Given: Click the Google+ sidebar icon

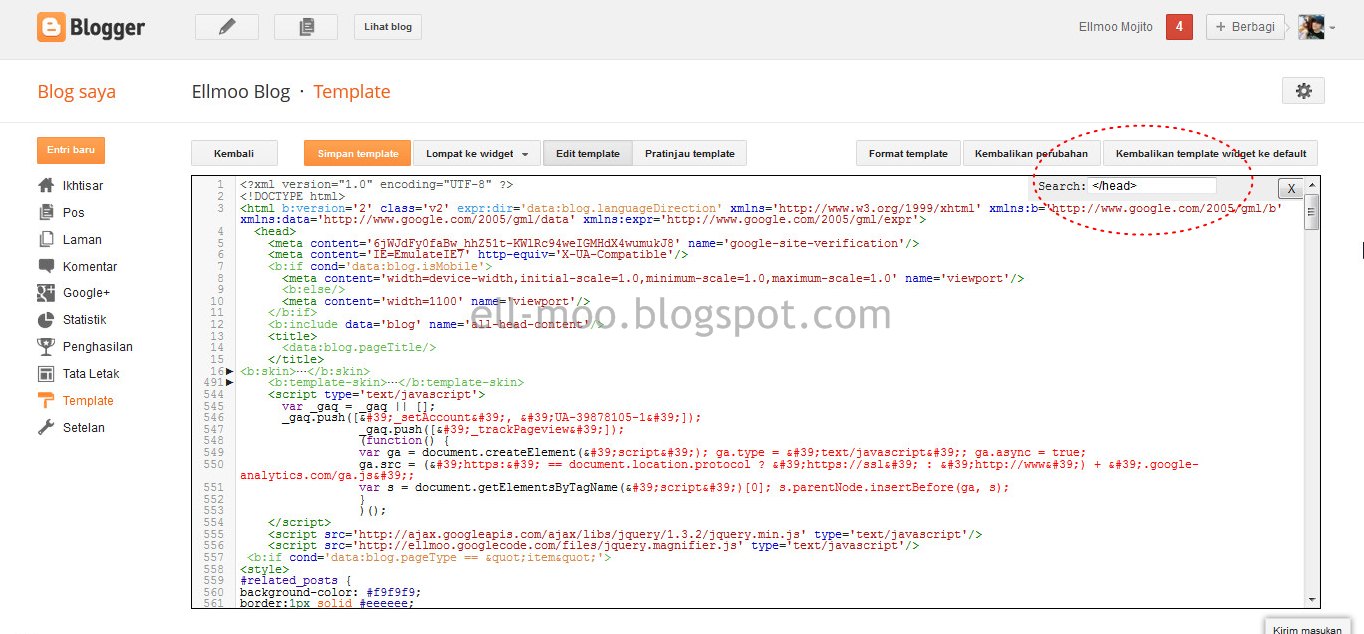Looking at the screenshot, I should [x=46, y=293].
